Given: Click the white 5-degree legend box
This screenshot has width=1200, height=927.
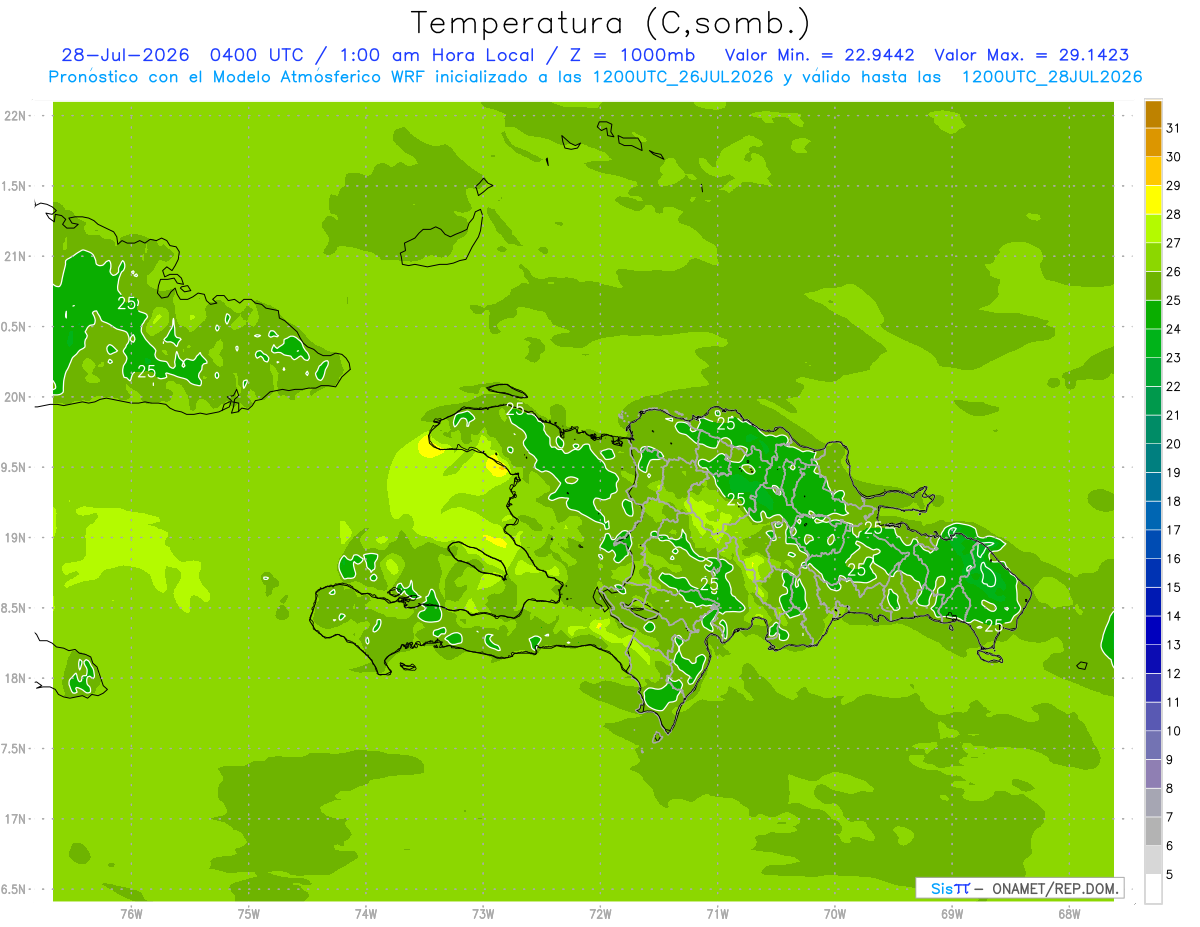Looking at the screenshot, I should click(x=1153, y=889).
